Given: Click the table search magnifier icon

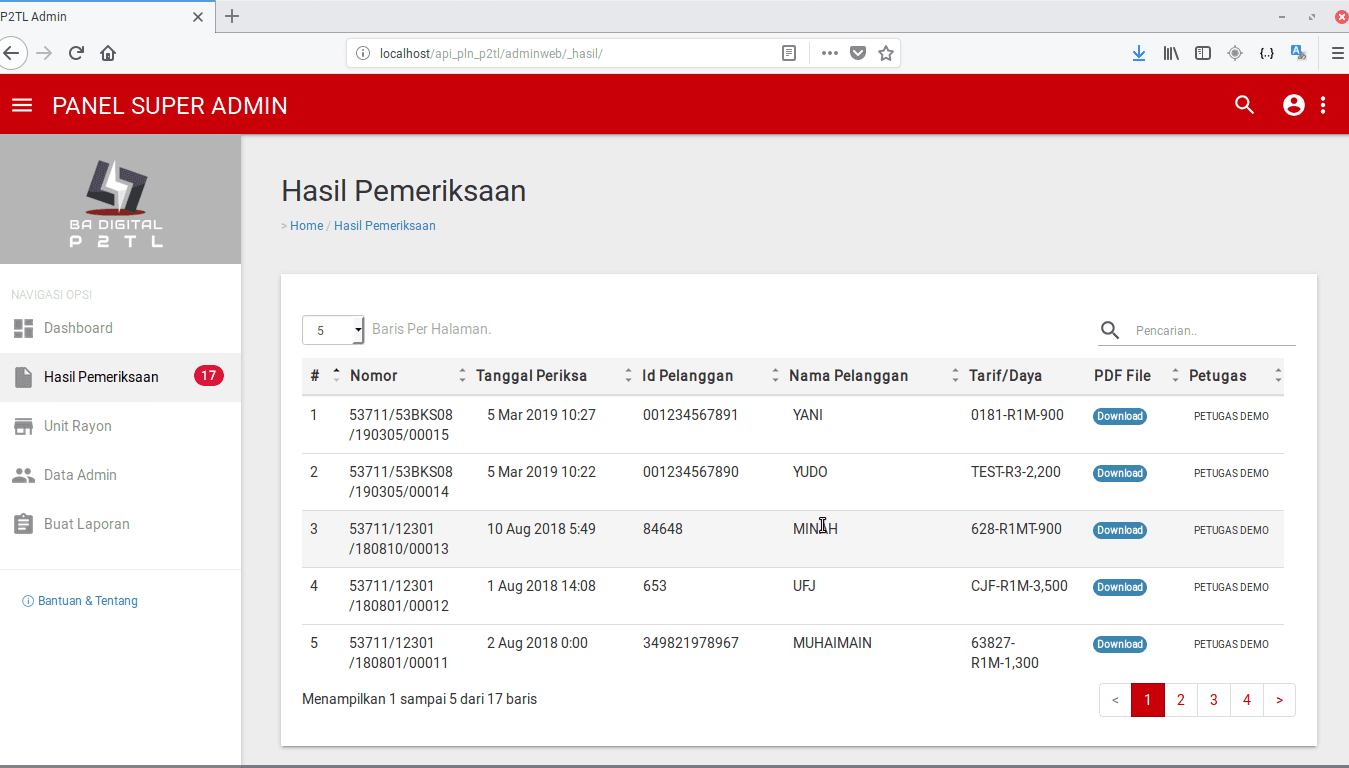Looking at the screenshot, I should coord(1110,330).
